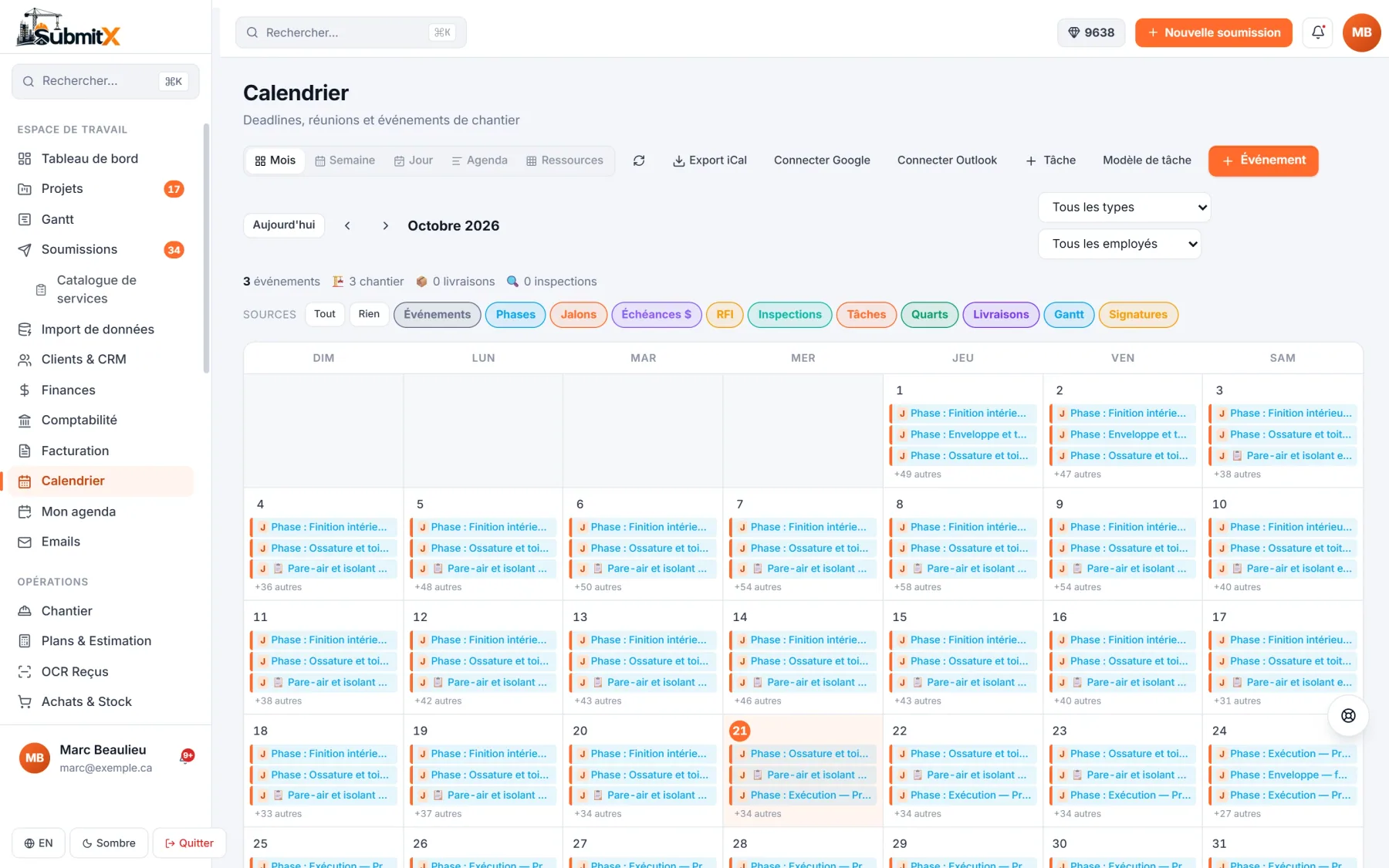Toggle the Signatures source chip
This screenshot has width=1389, height=868.
1138,314
